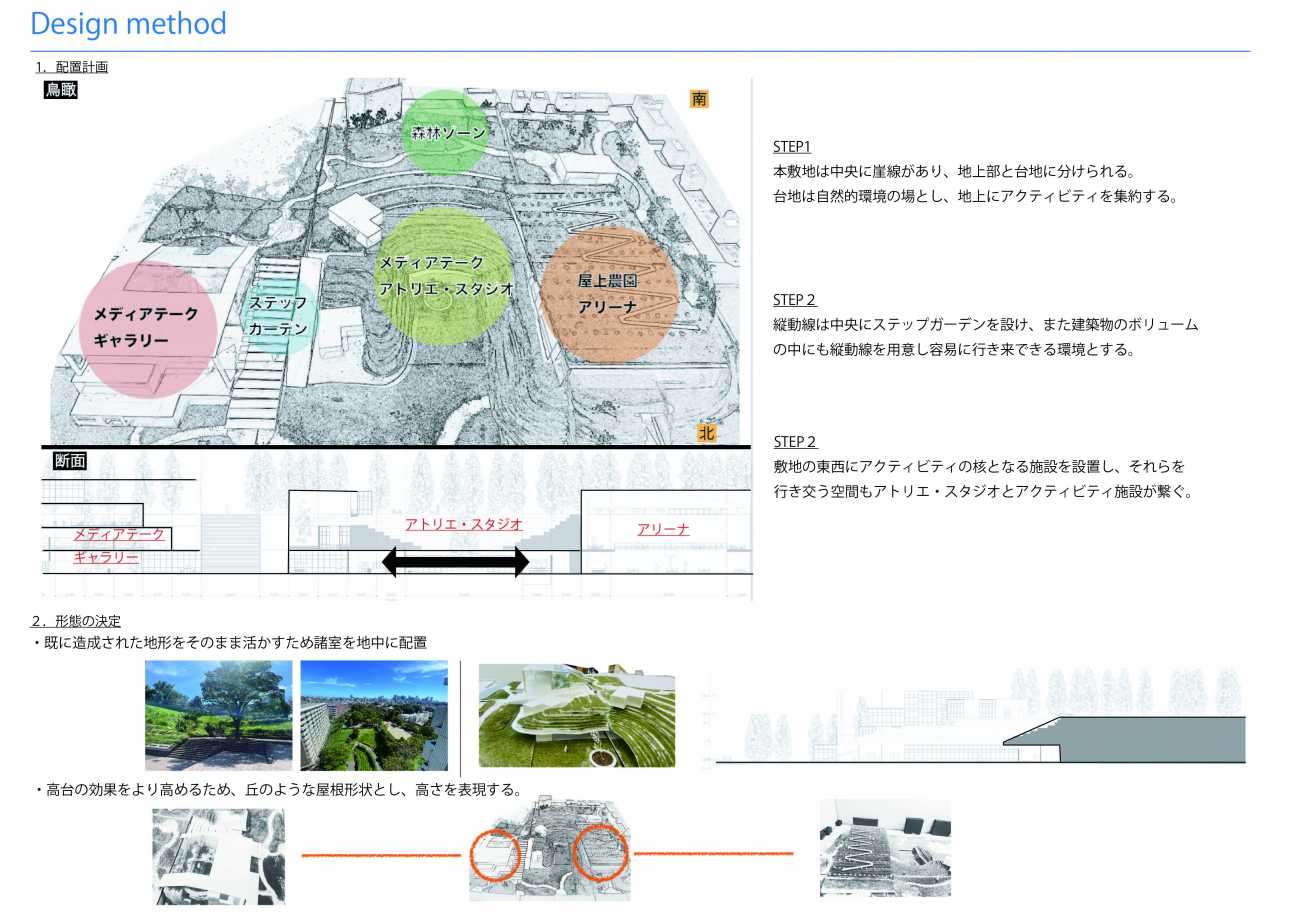Click the large green アトリエ・スタジオ circle
The height and width of the screenshot is (919, 1300).
click(x=443, y=276)
